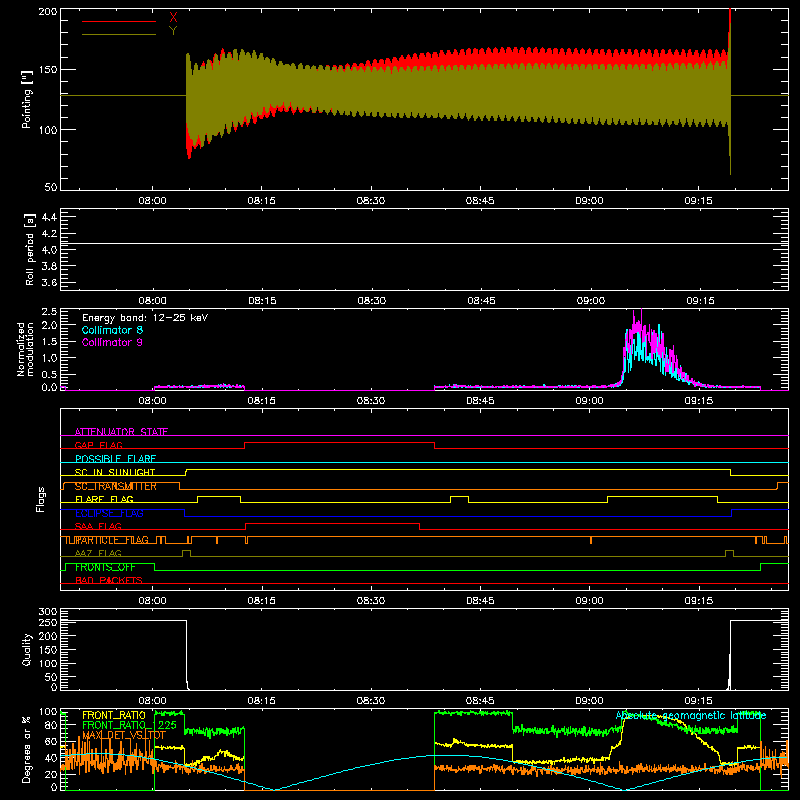Image resolution: width=800 pixels, height=800 pixels.
Task: Click the 'Normalized modulation' axis title
Action: pos(25,349)
